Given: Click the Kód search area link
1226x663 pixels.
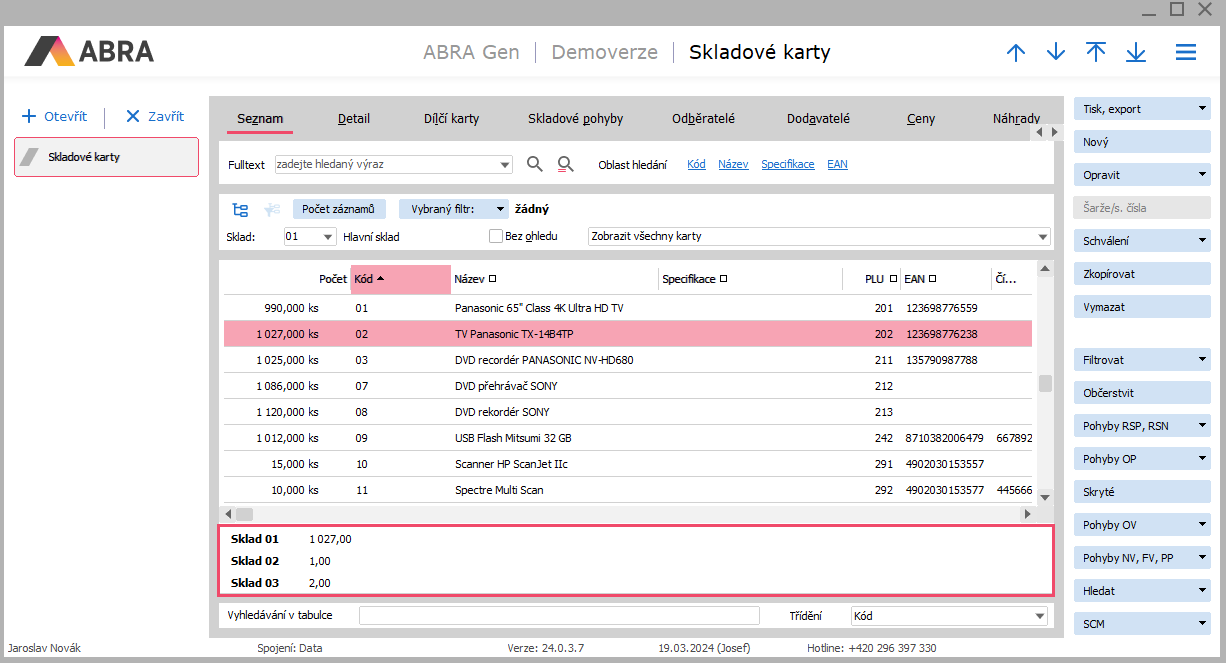Looking at the screenshot, I should click(696, 165).
